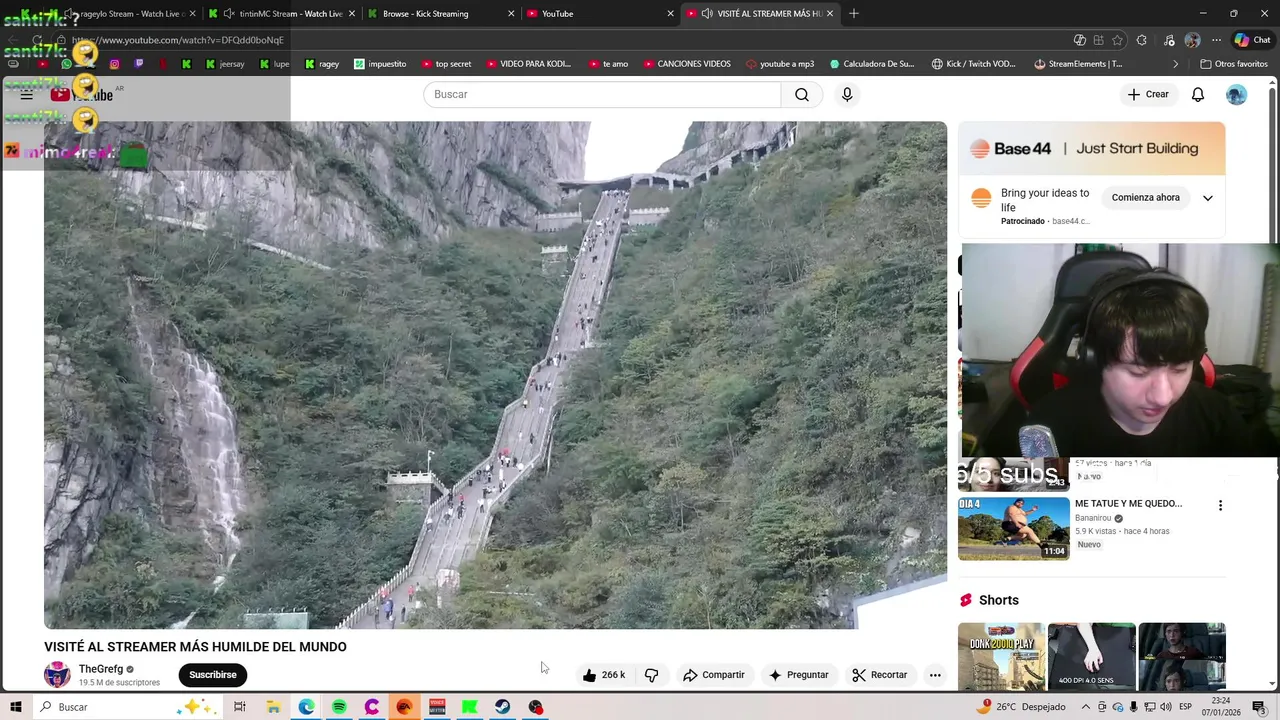The image size is (1280, 720).
Task: Switch to tintinMC Stream tab
Action: pos(283,14)
